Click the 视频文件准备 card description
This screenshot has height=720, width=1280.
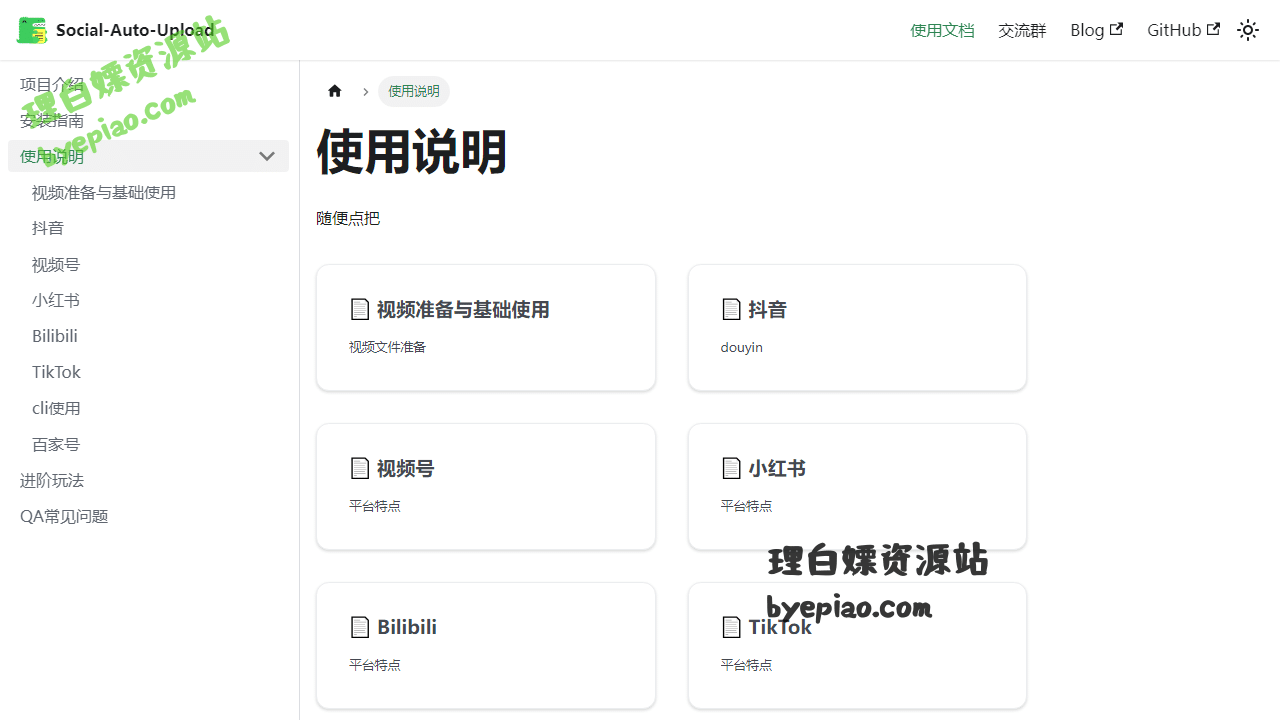click(x=387, y=347)
